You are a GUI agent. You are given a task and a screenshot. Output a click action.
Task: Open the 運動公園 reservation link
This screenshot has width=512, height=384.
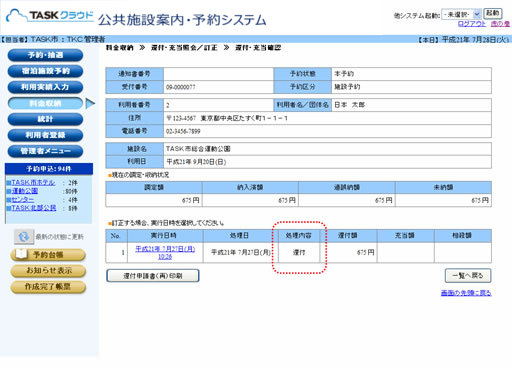[x=25, y=191]
